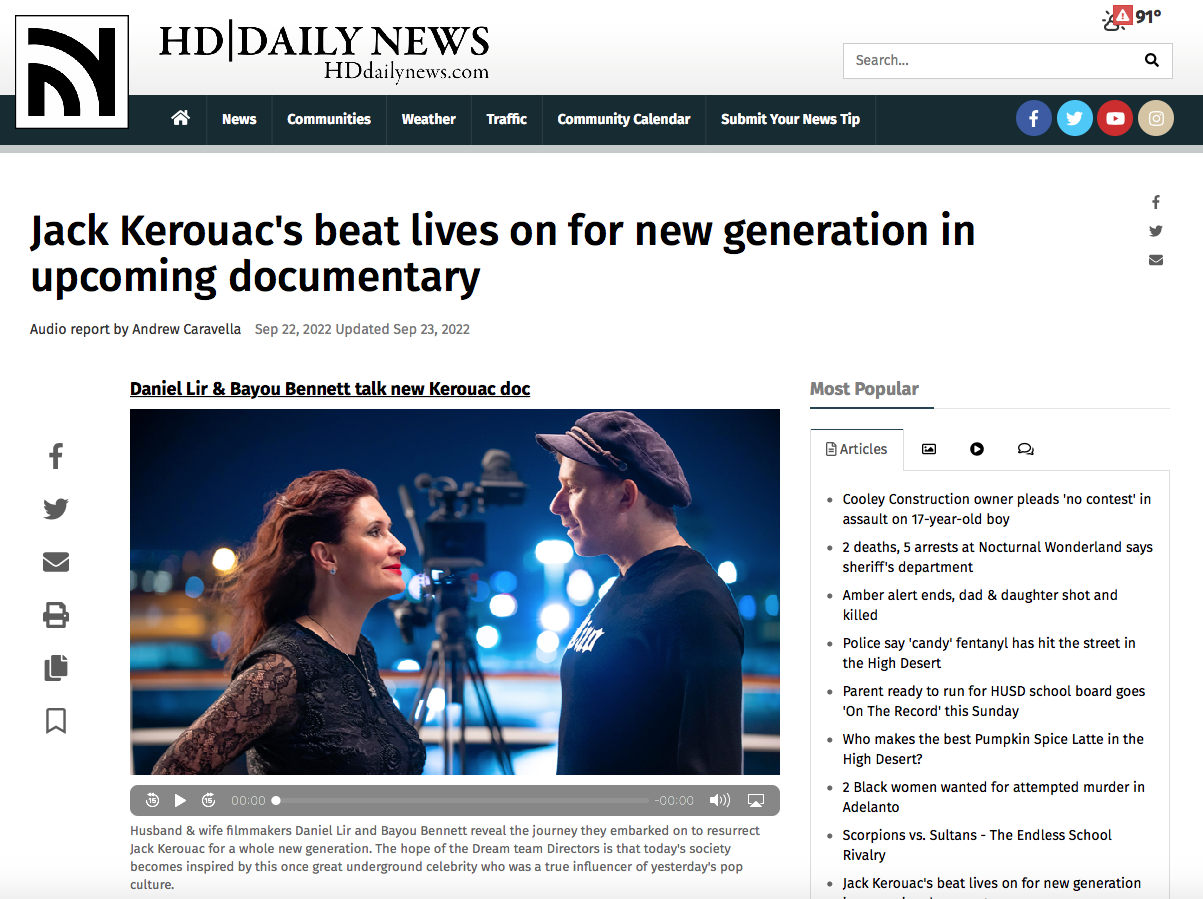Image resolution: width=1203 pixels, height=899 pixels.
Task: Open the home icon in navigation bar
Action: [x=181, y=118]
